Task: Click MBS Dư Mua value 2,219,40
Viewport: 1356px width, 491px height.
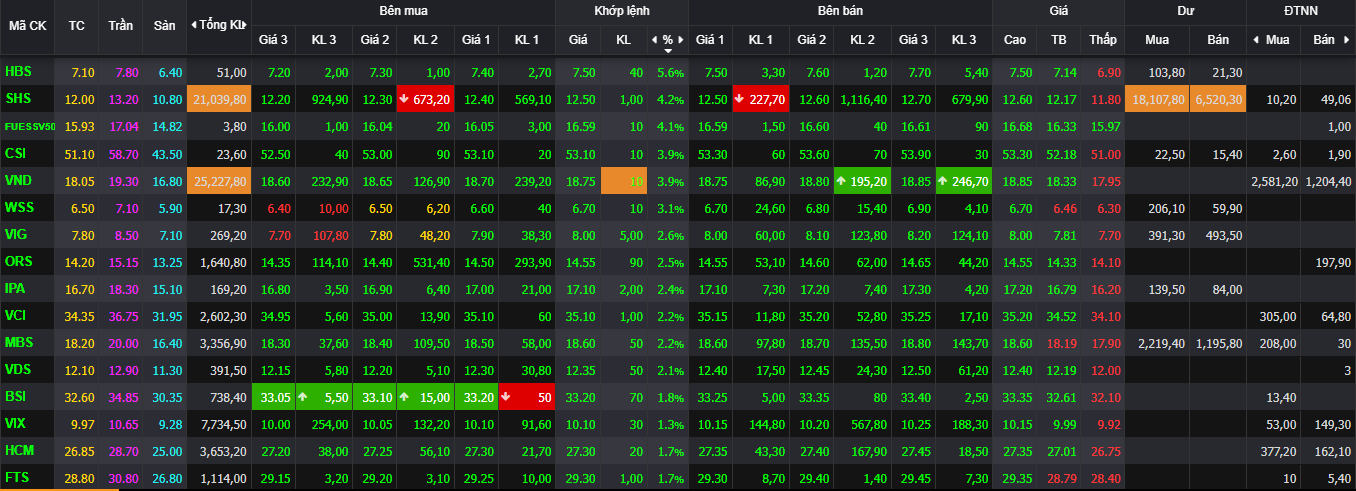Action: pyautogui.click(x=1162, y=343)
